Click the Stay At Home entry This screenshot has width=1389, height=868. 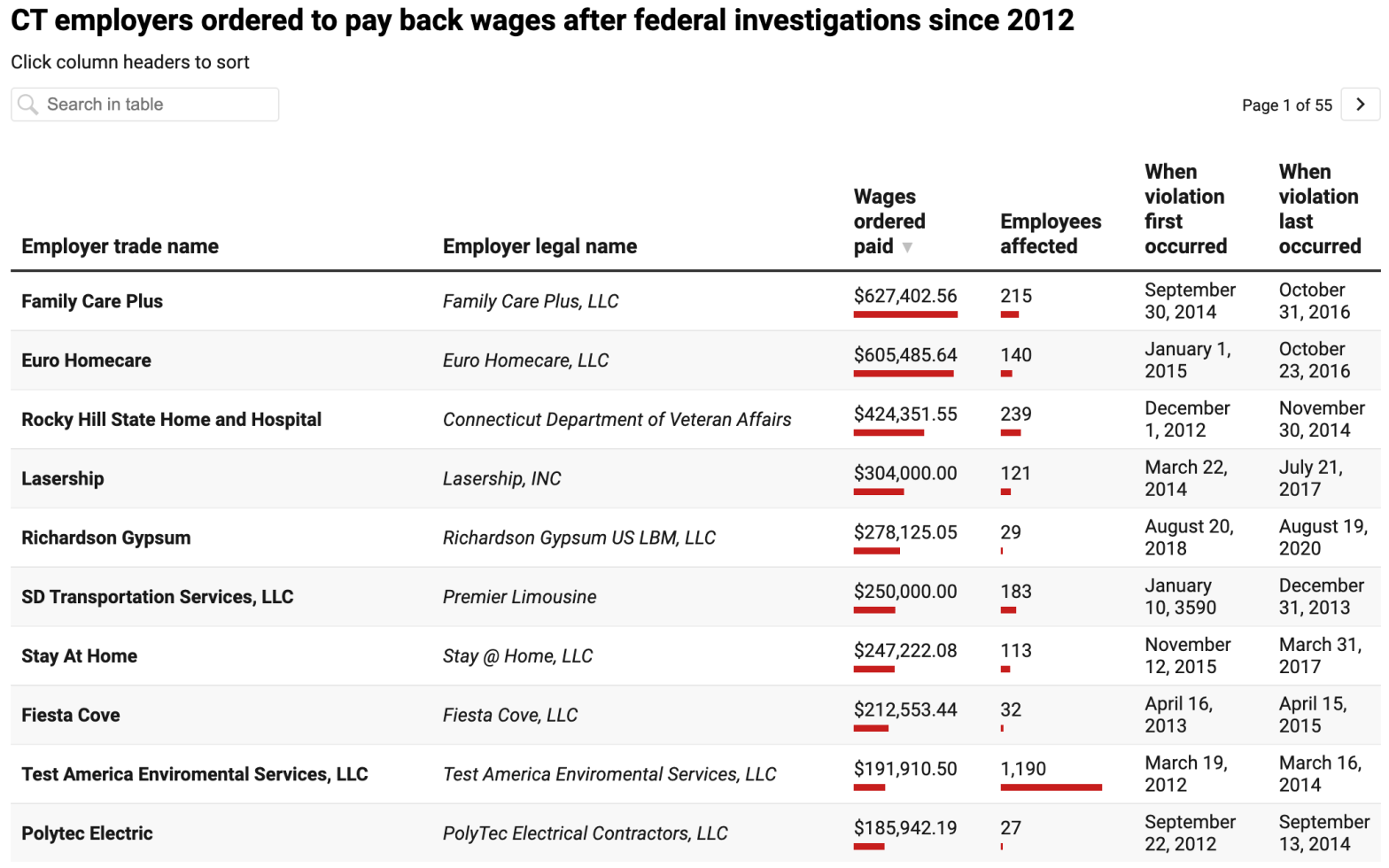[x=79, y=657]
